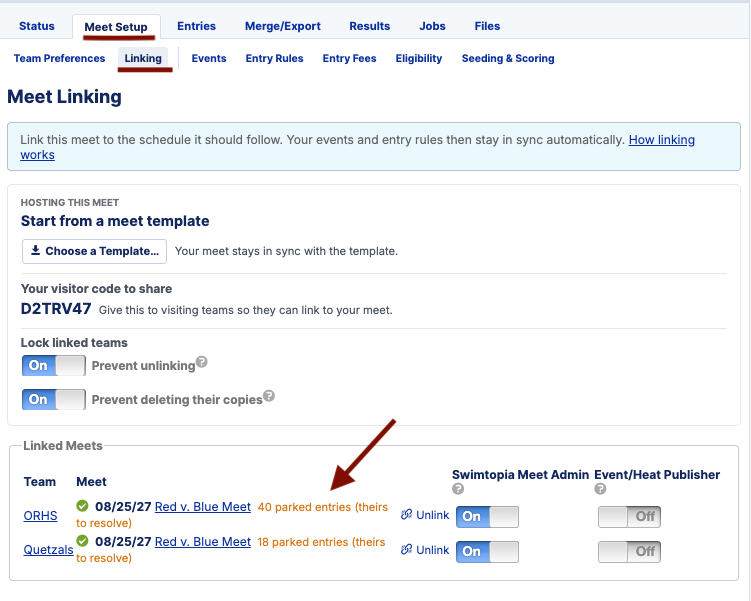The height and width of the screenshot is (601, 751).
Task: Open Seeding & Scoring sub-tab
Action: point(508,58)
